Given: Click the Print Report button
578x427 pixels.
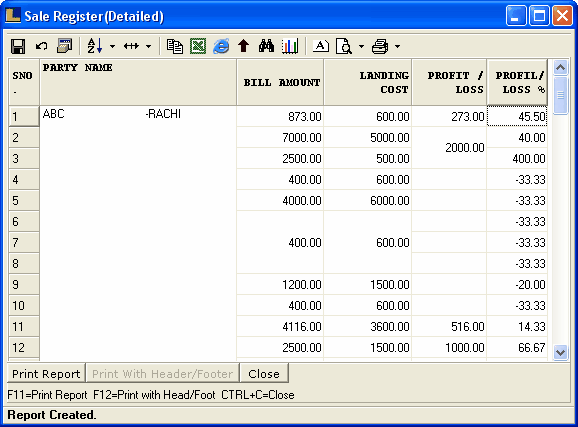Looking at the screenshot, I should (x=46, y=374).
